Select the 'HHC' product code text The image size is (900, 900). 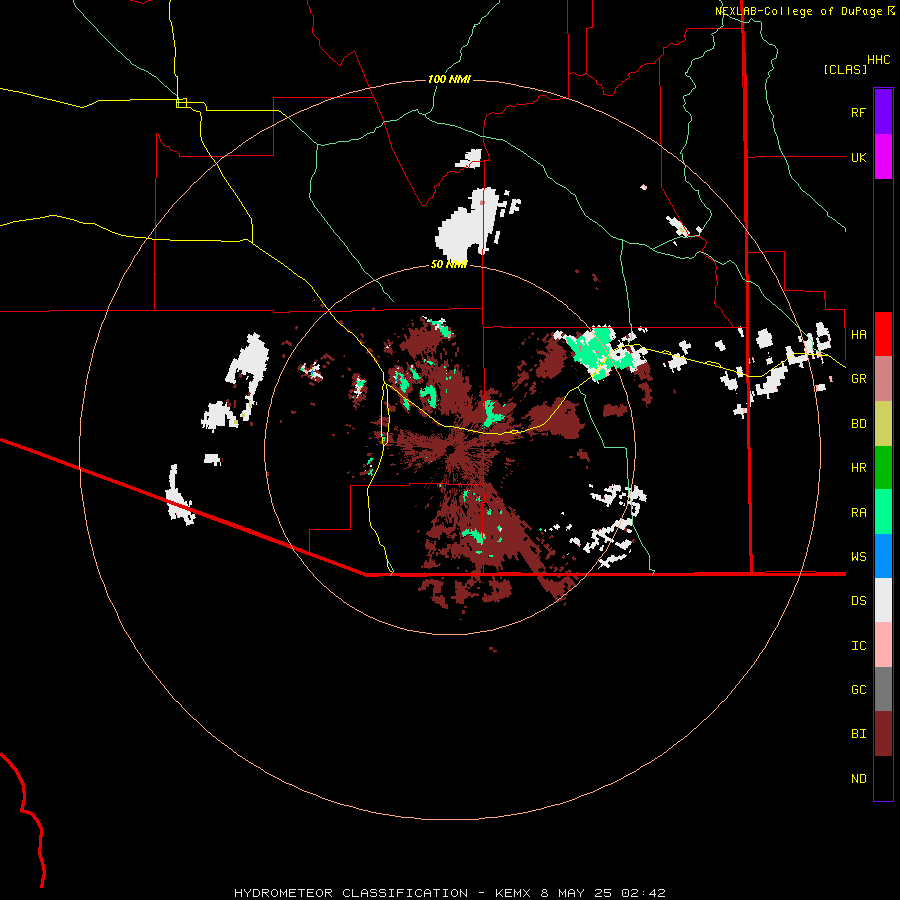coord(878,60)
